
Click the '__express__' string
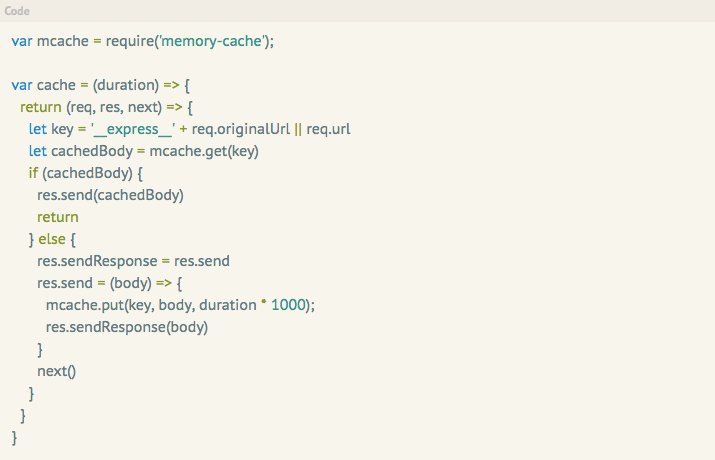point(133,129)
